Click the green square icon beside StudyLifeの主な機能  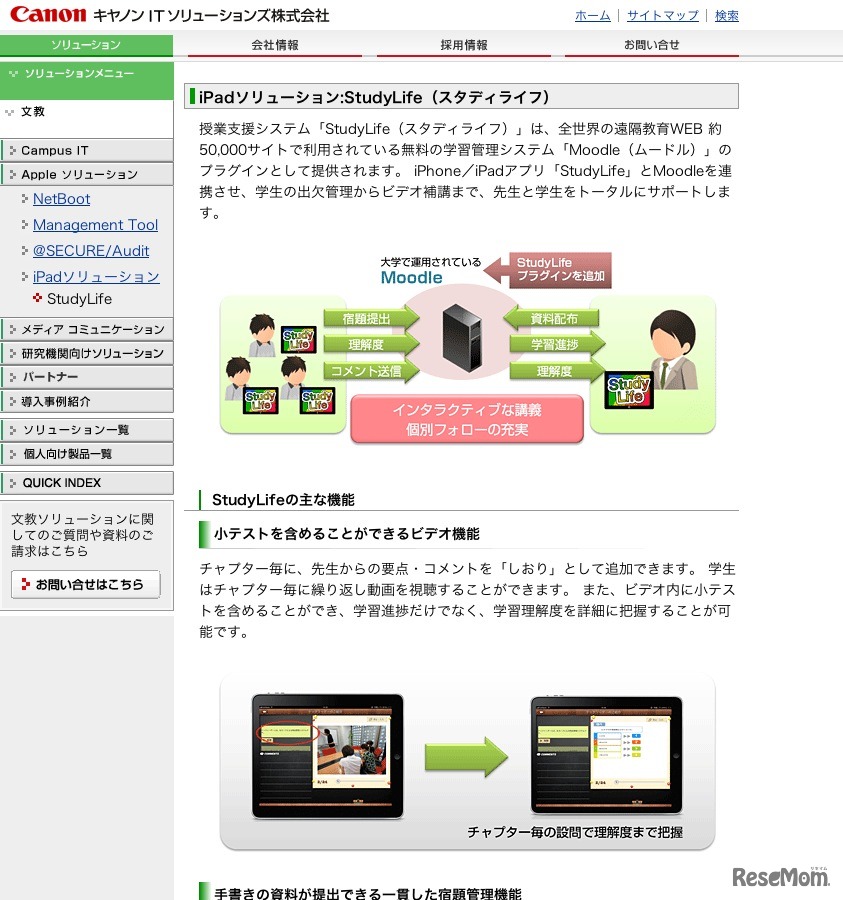pos(198,500)
